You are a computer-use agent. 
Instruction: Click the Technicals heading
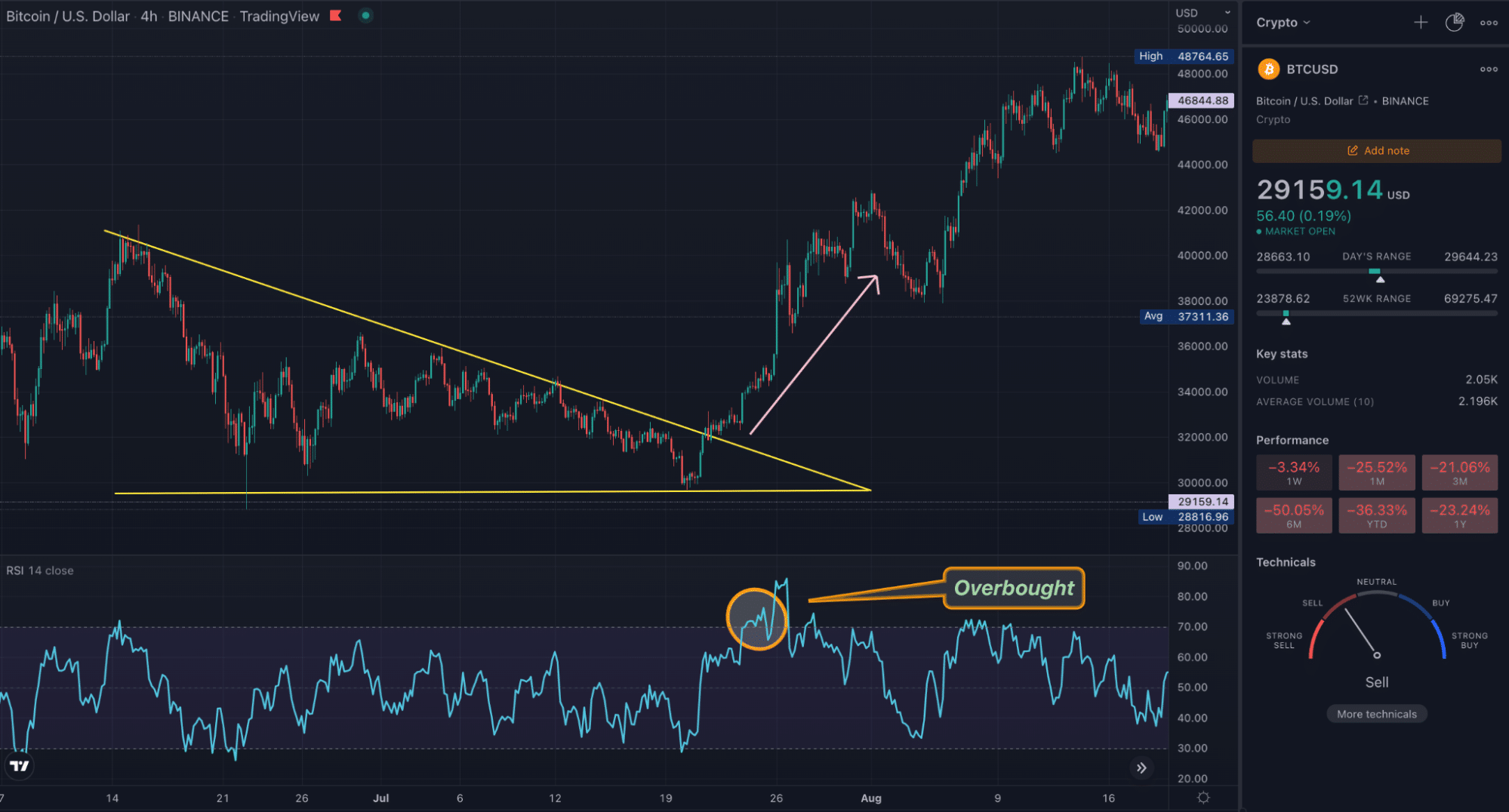(1286, 562)
